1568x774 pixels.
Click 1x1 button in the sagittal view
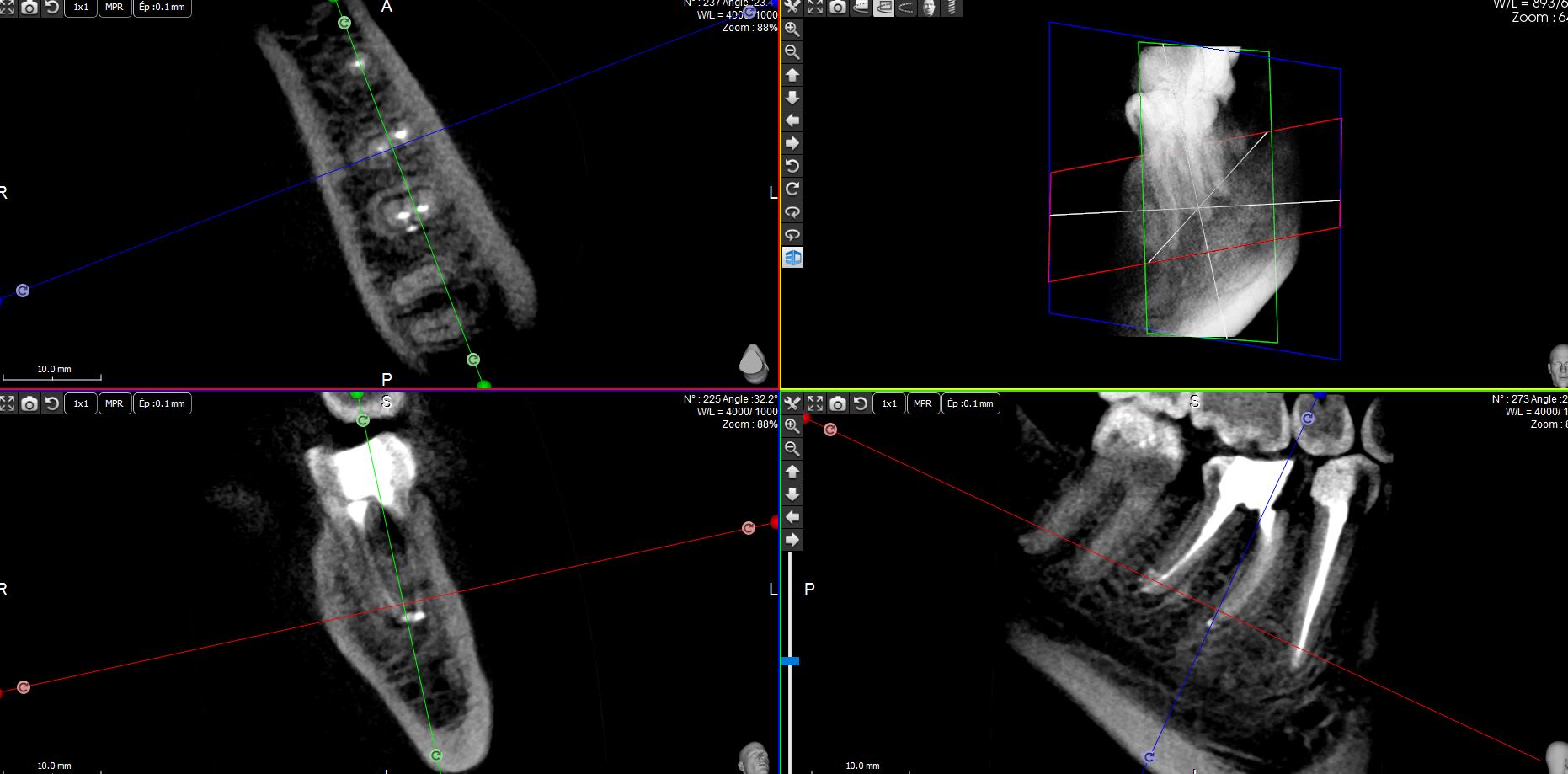coord(889,403)
